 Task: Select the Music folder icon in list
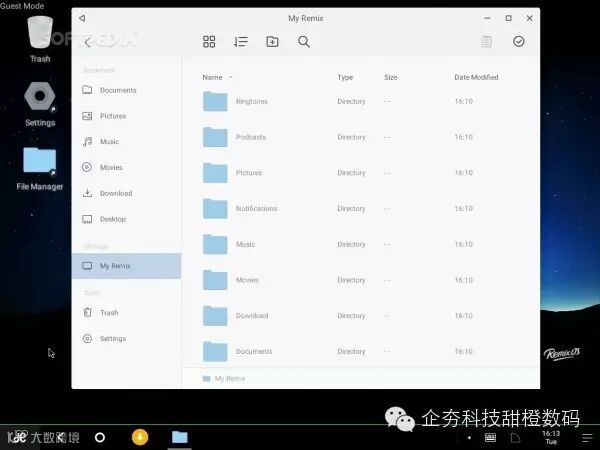point(215,244)
